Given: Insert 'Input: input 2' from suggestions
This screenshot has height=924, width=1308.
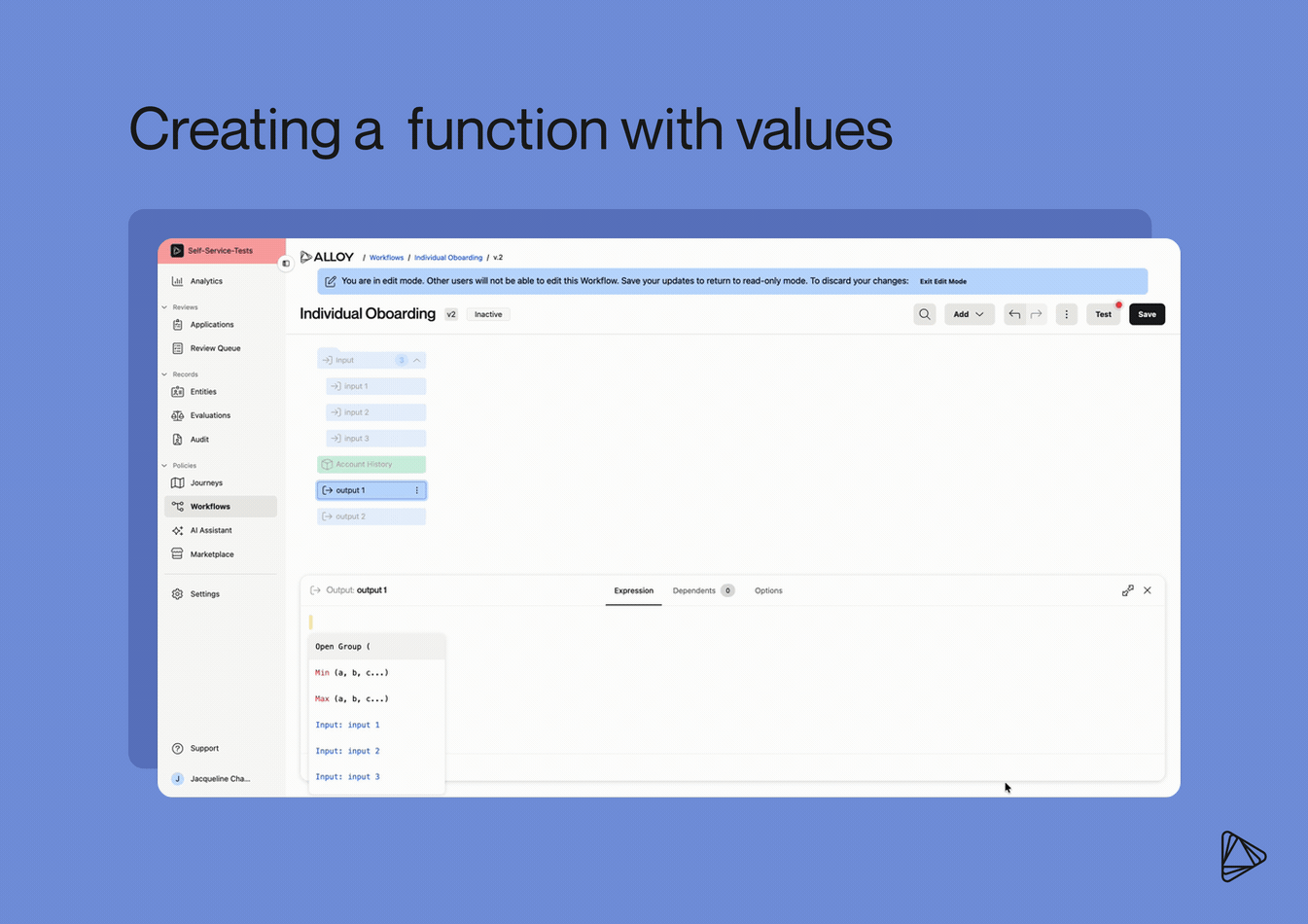Looking at the screenshot, I should coord(376,751).
